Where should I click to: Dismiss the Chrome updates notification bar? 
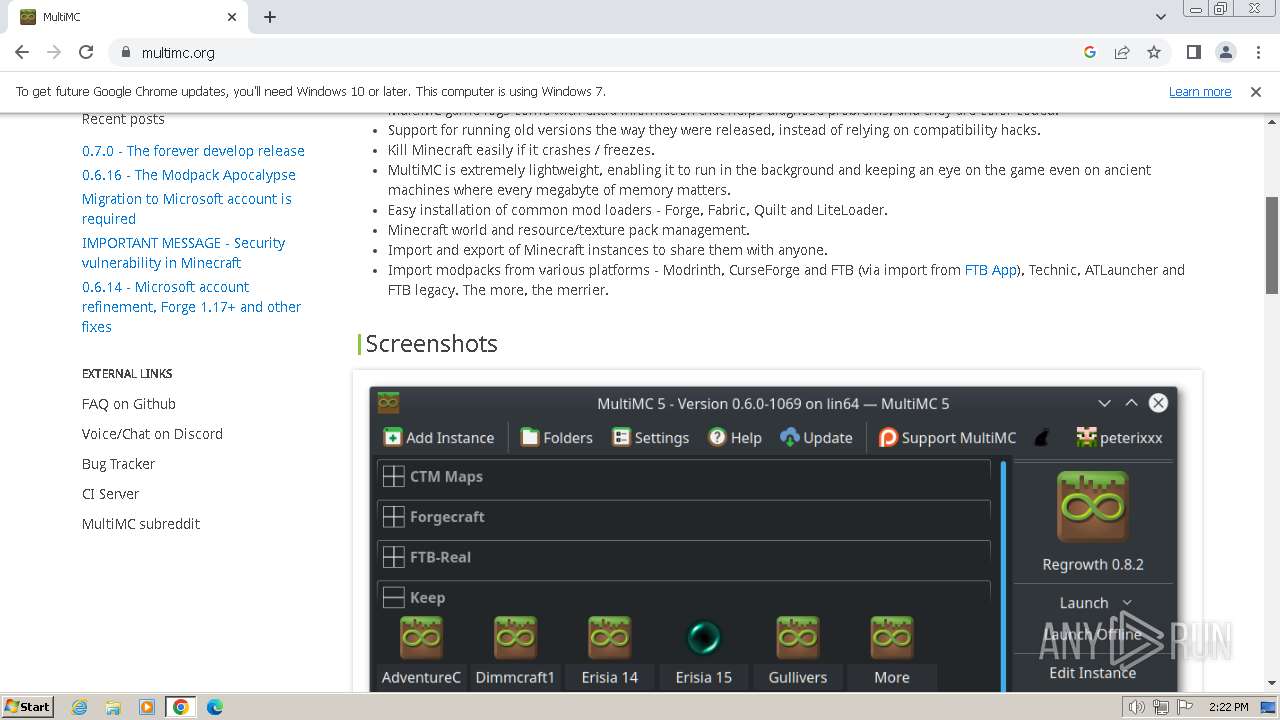[x=1256, y=91]
